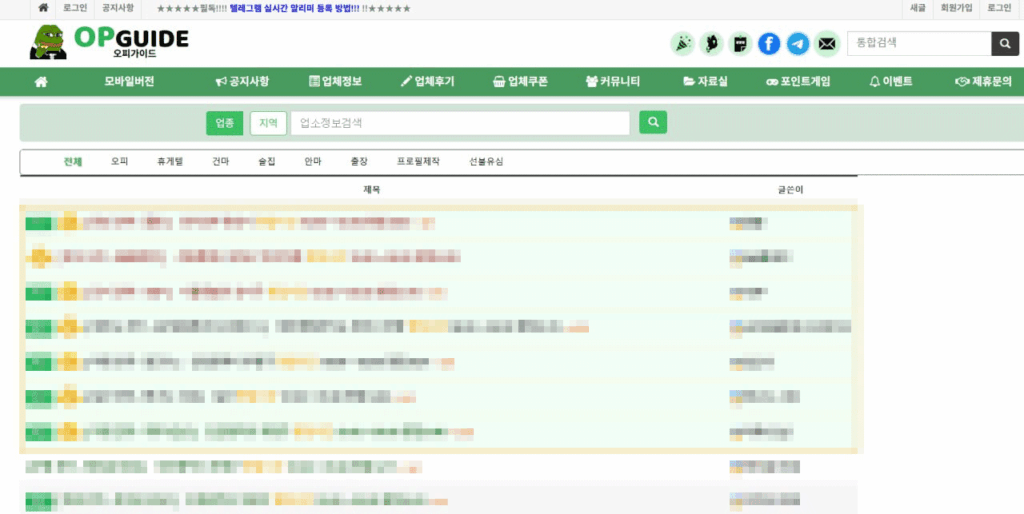Viewport: 1024px width, 514px height.
Task: Open the 포인트게임 menu
Action: pos(798,82)
